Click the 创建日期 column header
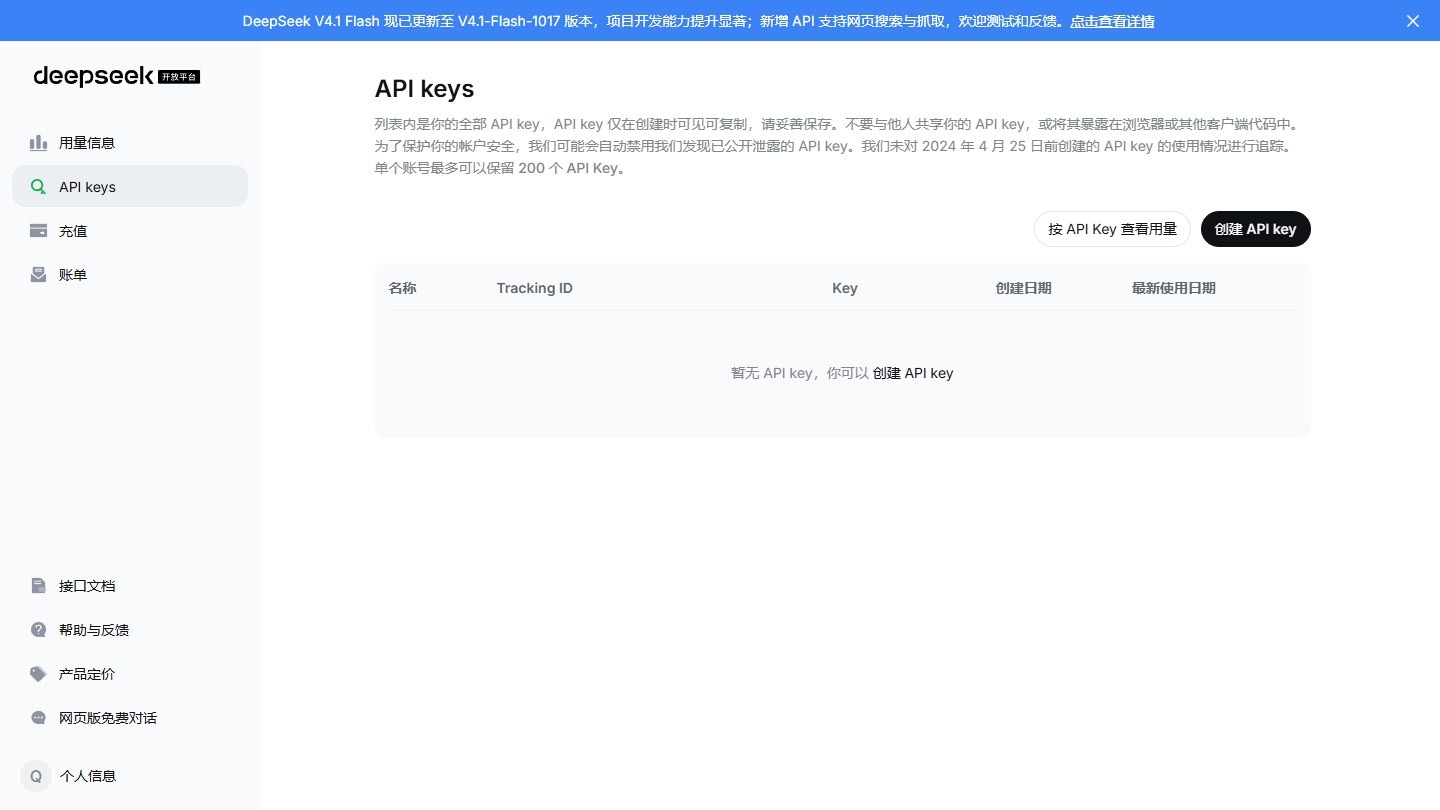The width and height of the screenshot is (1440, 810). [x=1023, y=288]
